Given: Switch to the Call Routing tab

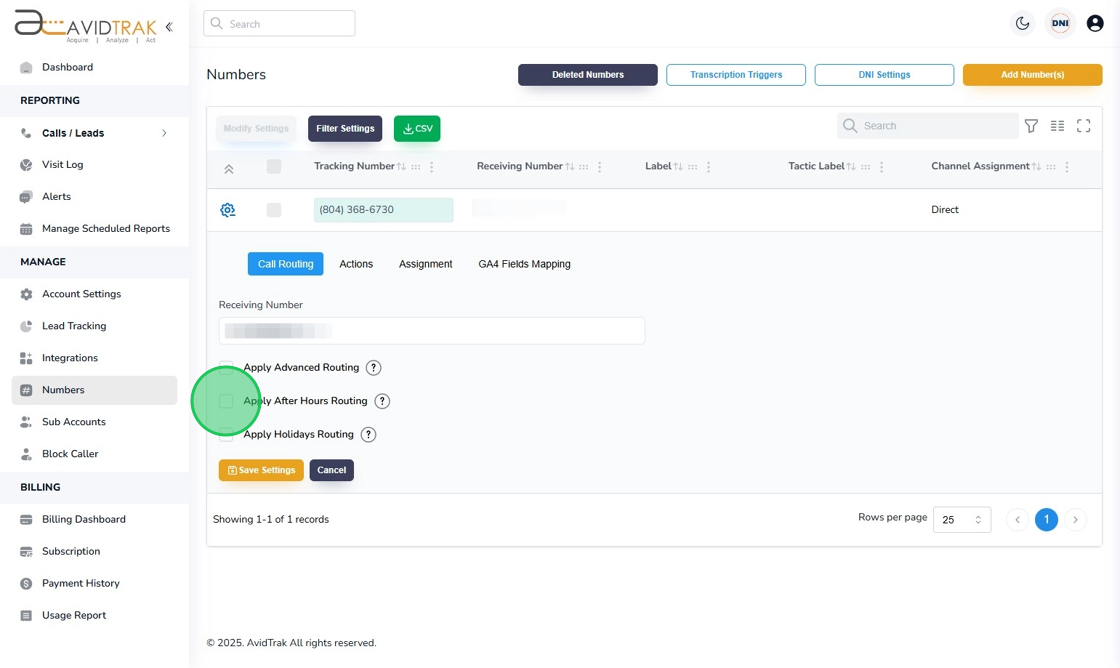Looking at the screenshot, I should tap(285, 264).
